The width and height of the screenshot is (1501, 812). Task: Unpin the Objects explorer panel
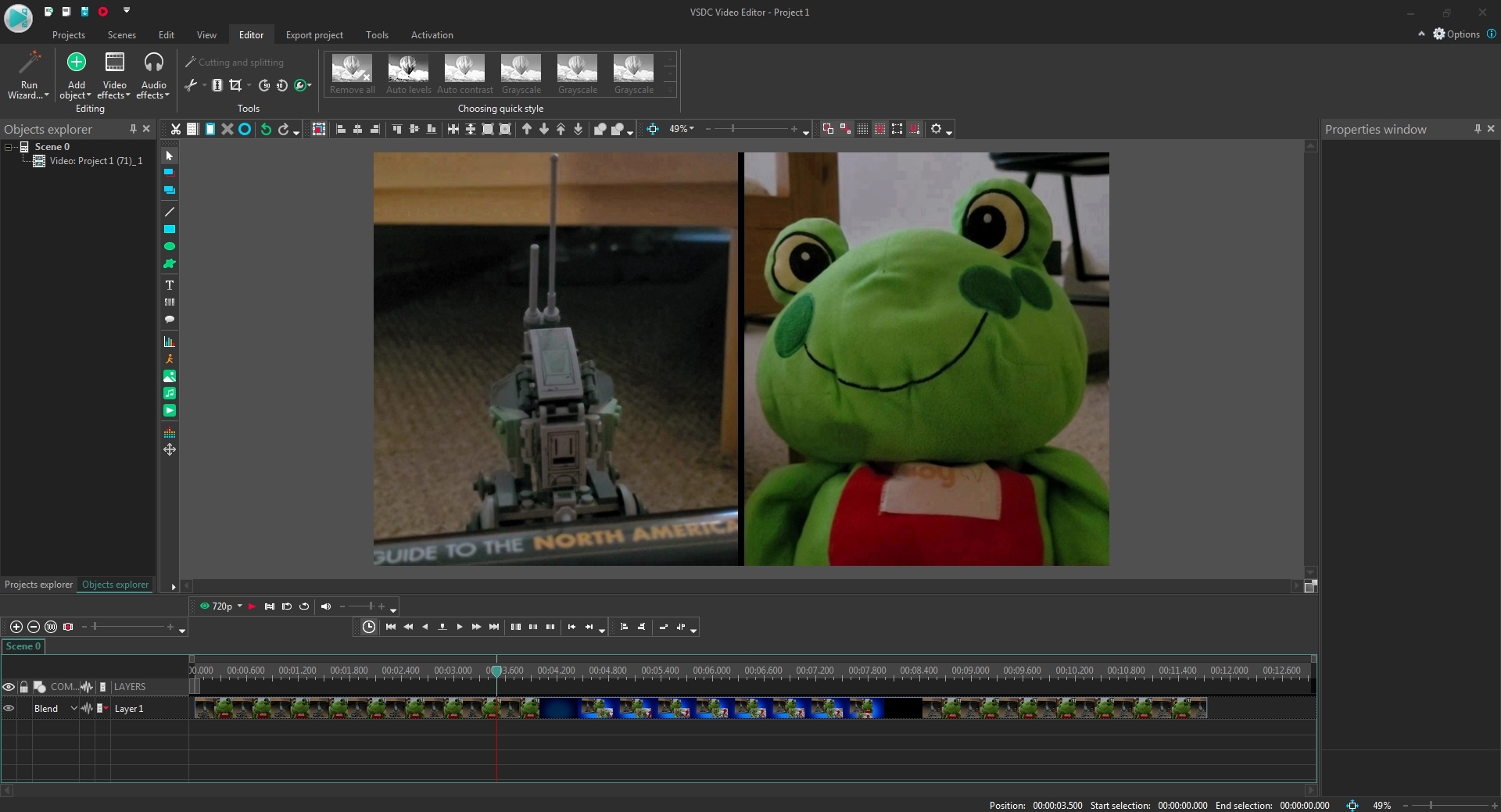133,128
